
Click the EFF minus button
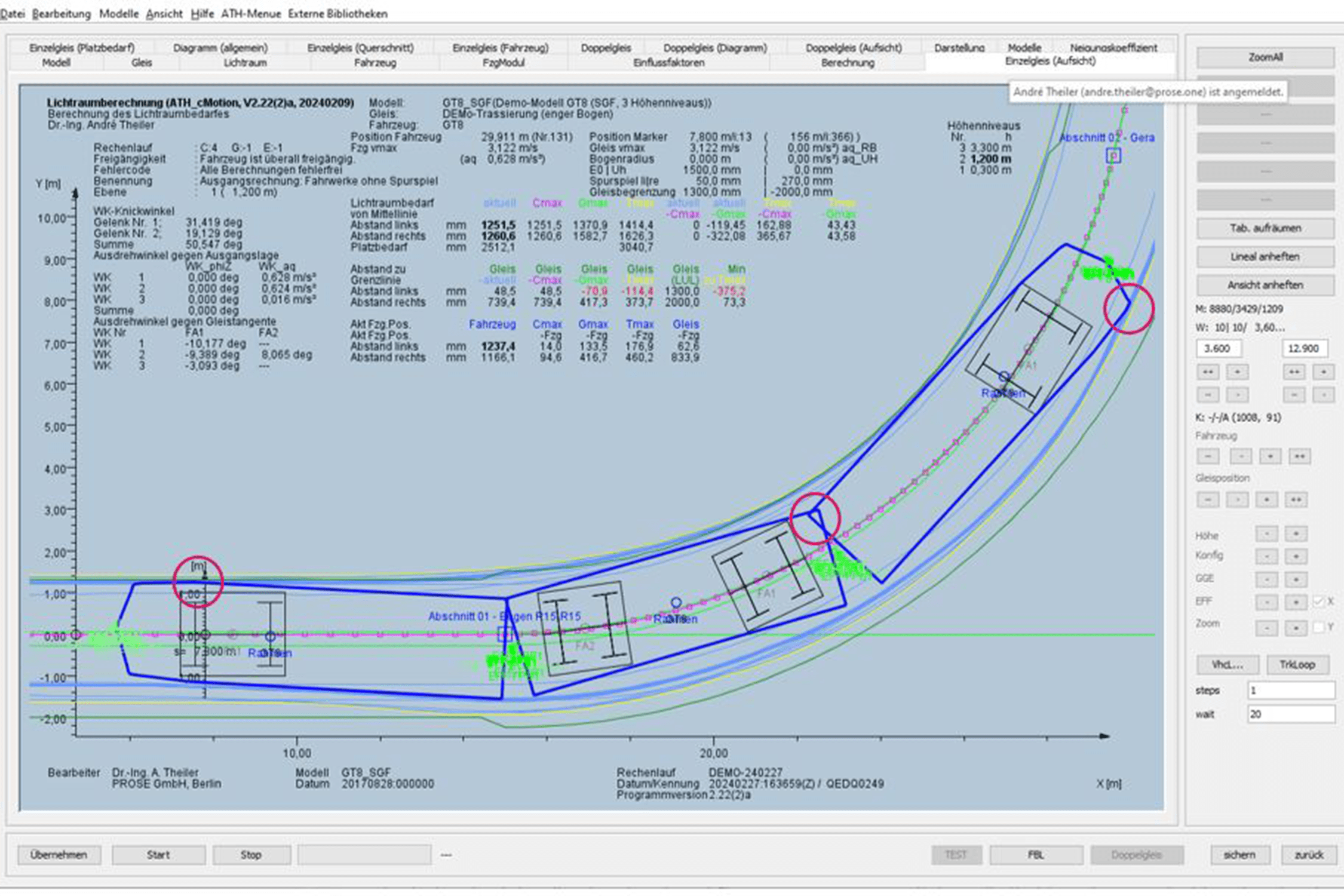[1266, 602]
